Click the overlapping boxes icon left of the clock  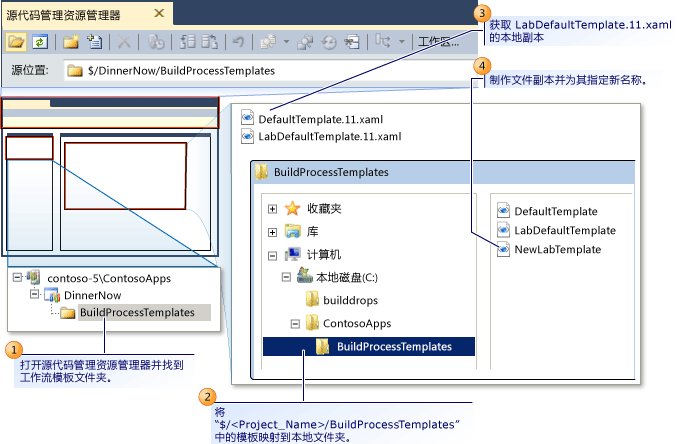(305, 42)
